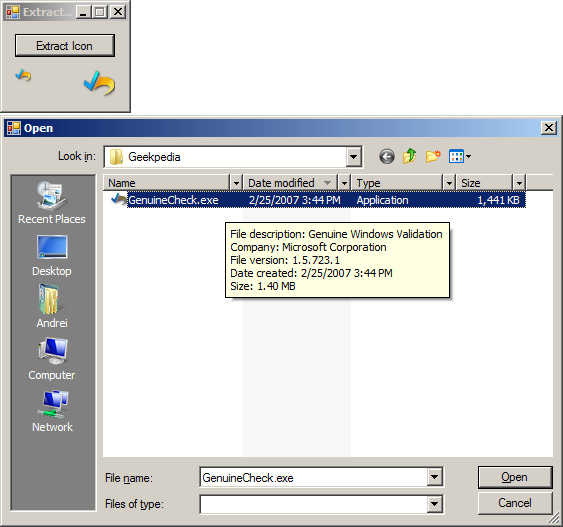The height and width of the screenshot is (527, 563).
Task: Open Andrei user folder shortcut
Action: pyautogui.click(x=52, y=306)
